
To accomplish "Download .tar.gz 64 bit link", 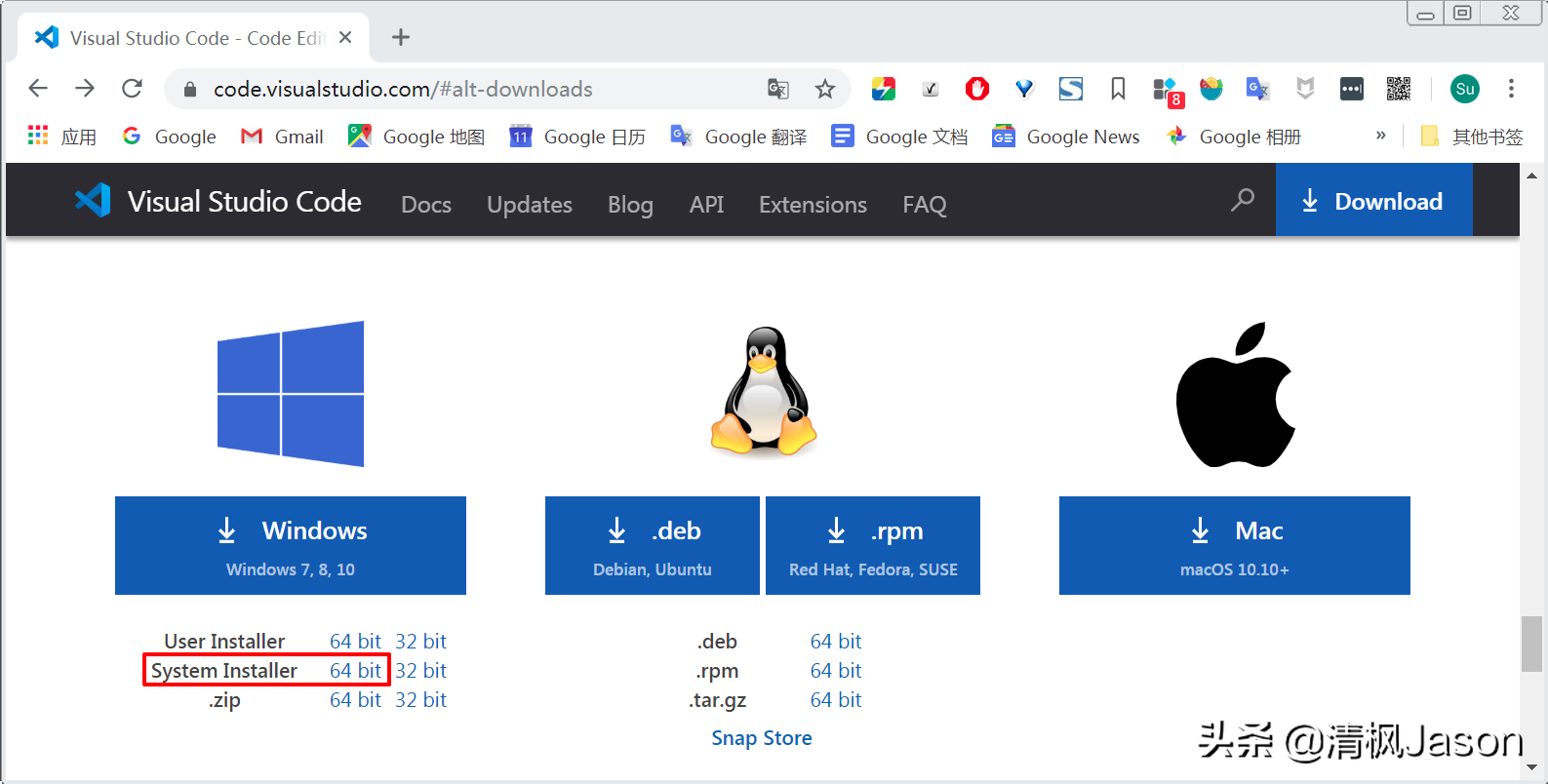I will tap(836, 700).
